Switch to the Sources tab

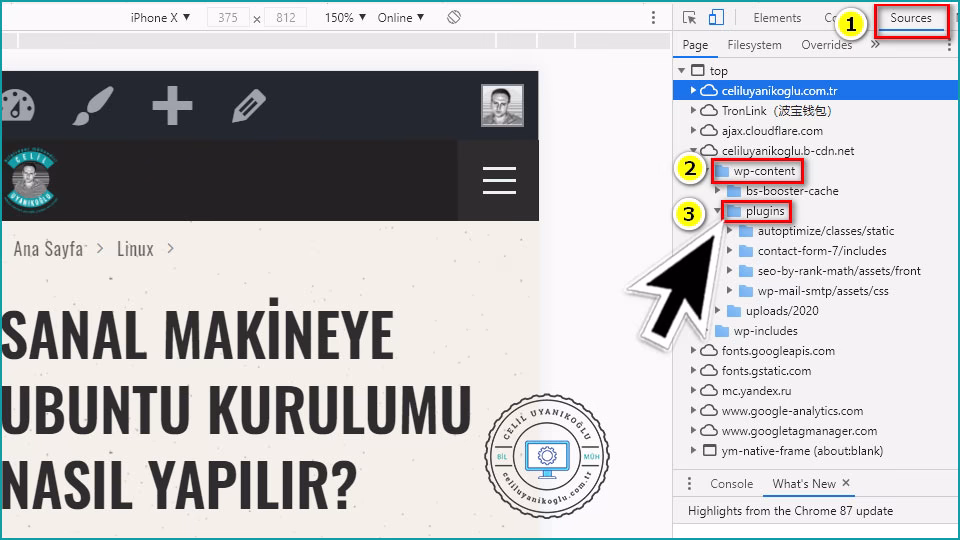(x=910, y=18)
